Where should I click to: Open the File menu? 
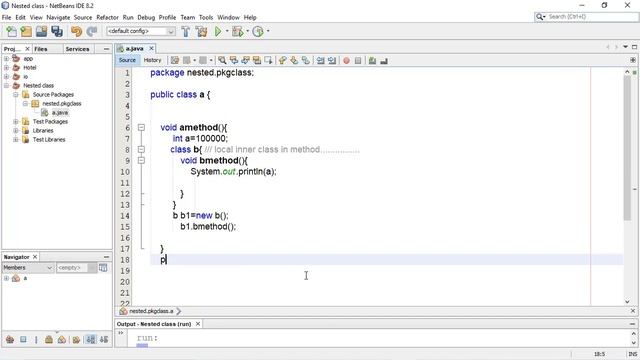[7, 18]
